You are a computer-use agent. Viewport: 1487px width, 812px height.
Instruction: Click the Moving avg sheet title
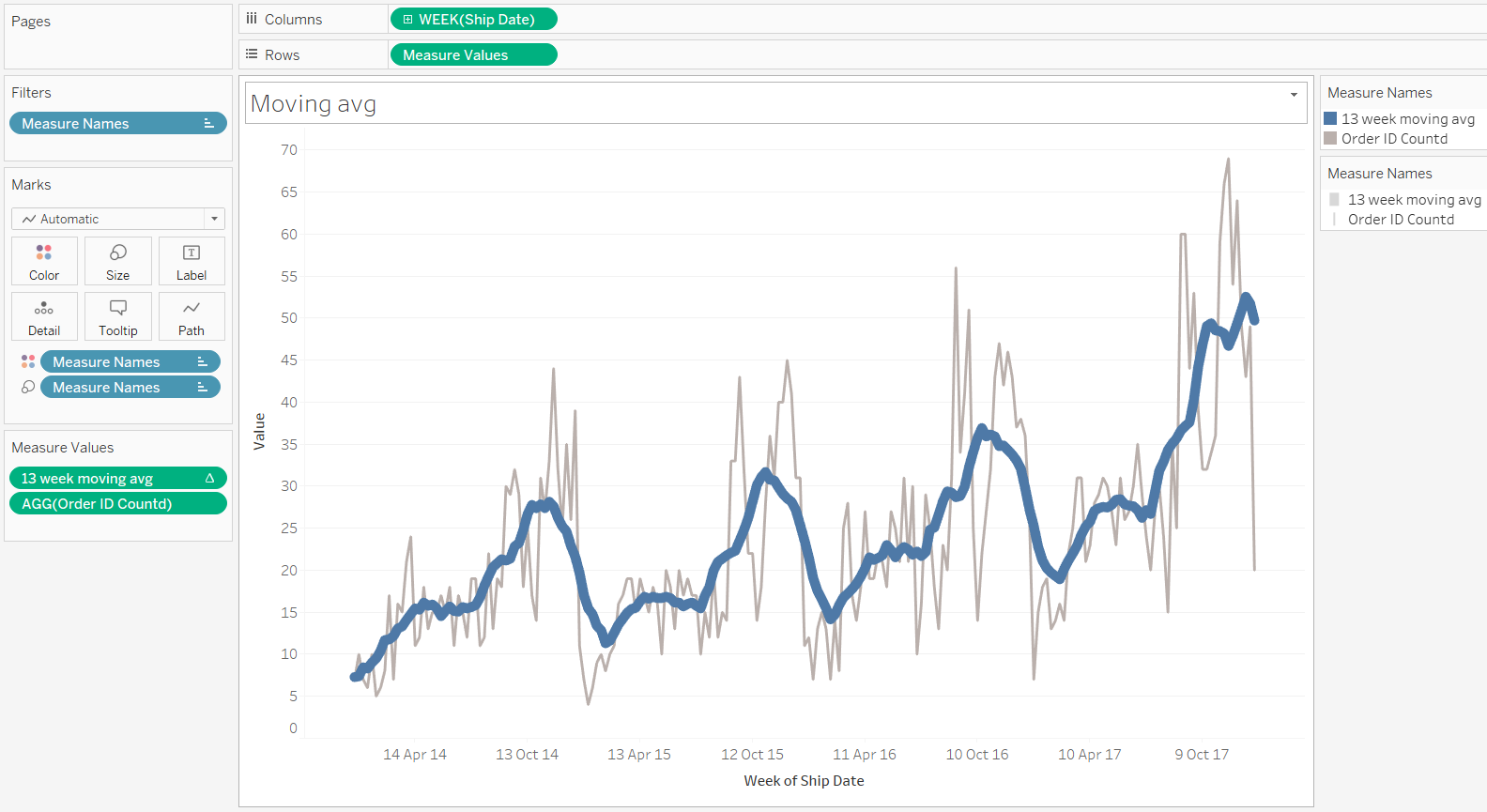(x=314, y=103)
